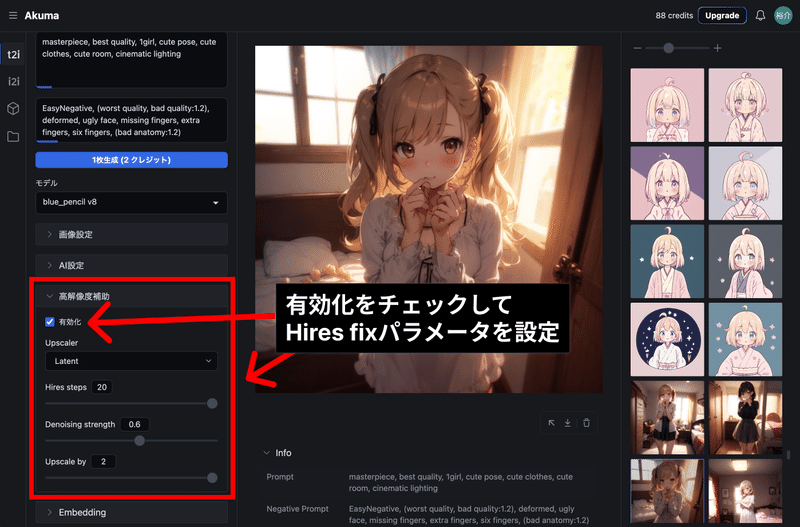Switch to the t2i mode
This screenshot has width=800, height=527.
coord(14,54)
